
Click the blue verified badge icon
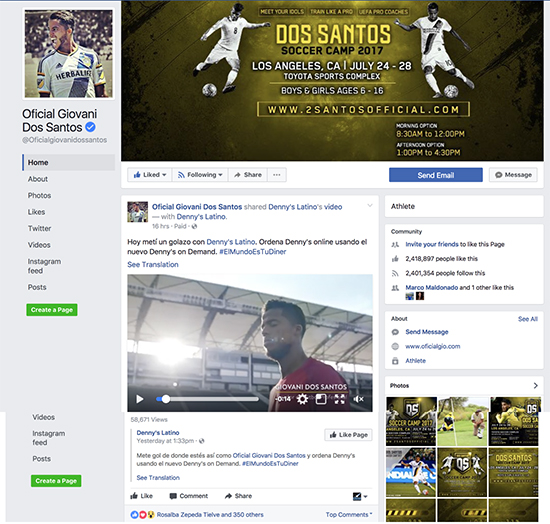(90, 127)
